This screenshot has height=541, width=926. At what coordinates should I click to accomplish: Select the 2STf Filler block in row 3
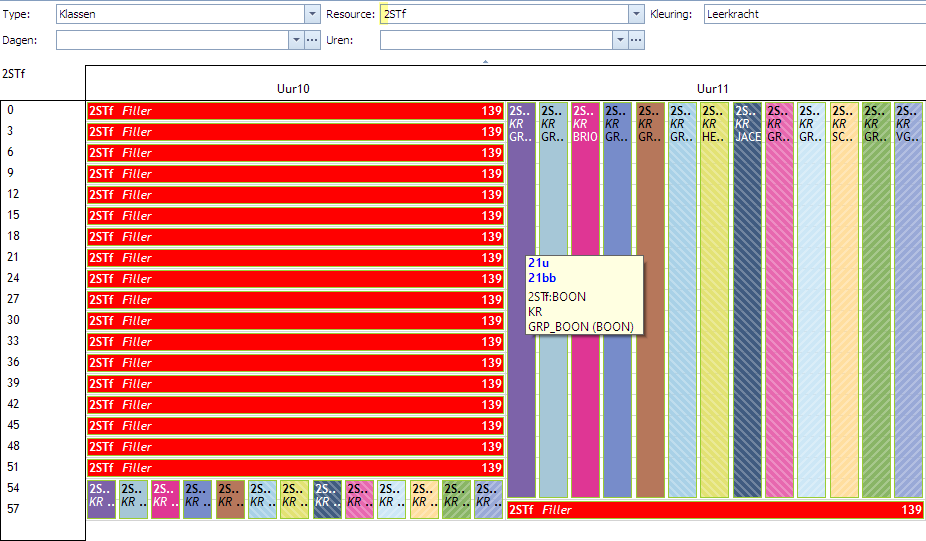tap(295, 132)
